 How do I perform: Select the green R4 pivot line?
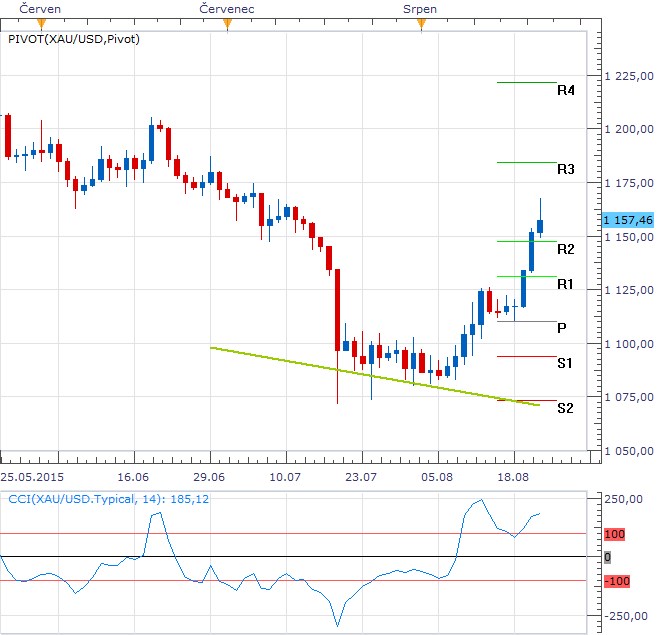[527, 82]
